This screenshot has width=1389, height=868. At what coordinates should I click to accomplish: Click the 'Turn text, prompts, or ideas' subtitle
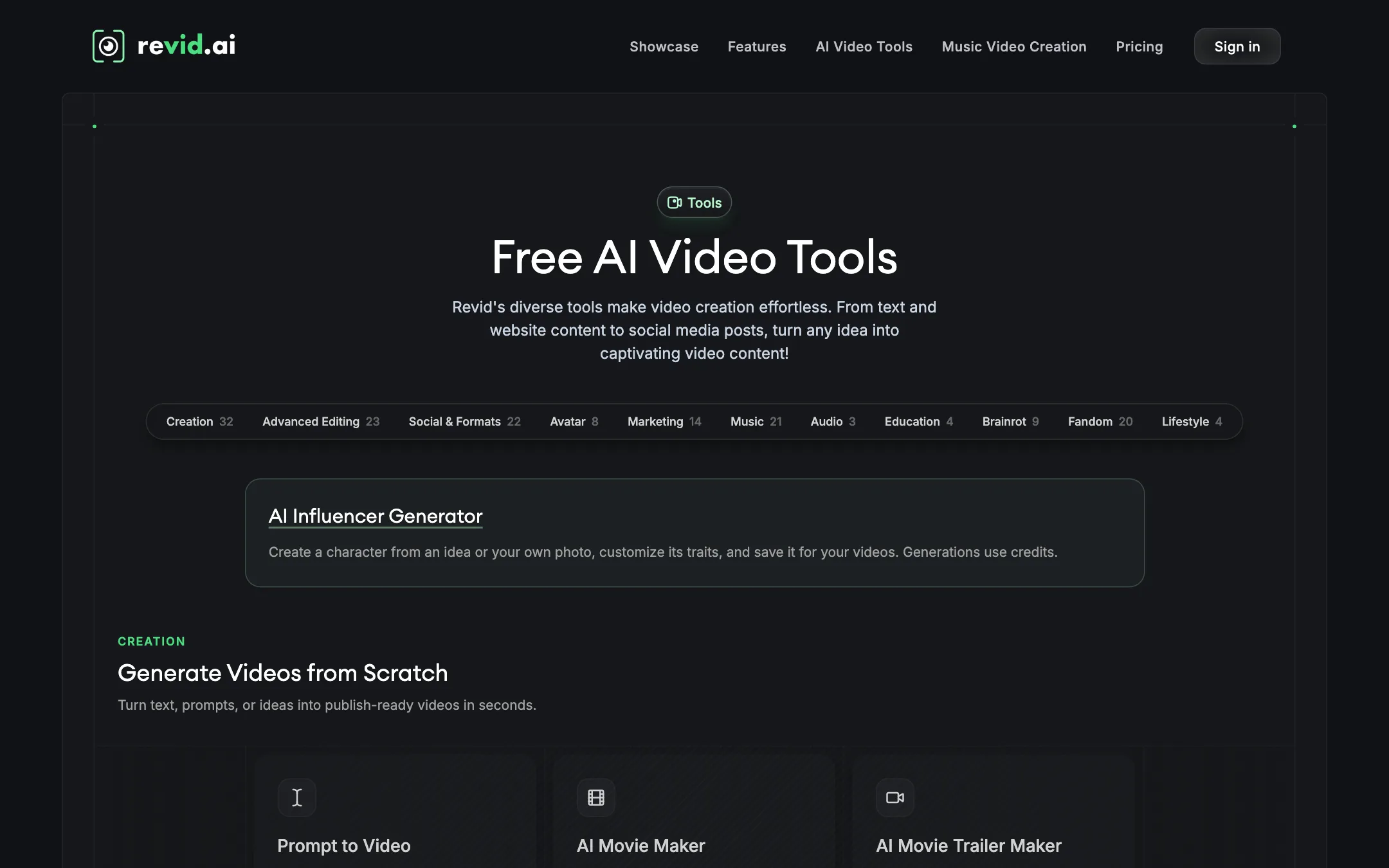(x=327, y=705)
